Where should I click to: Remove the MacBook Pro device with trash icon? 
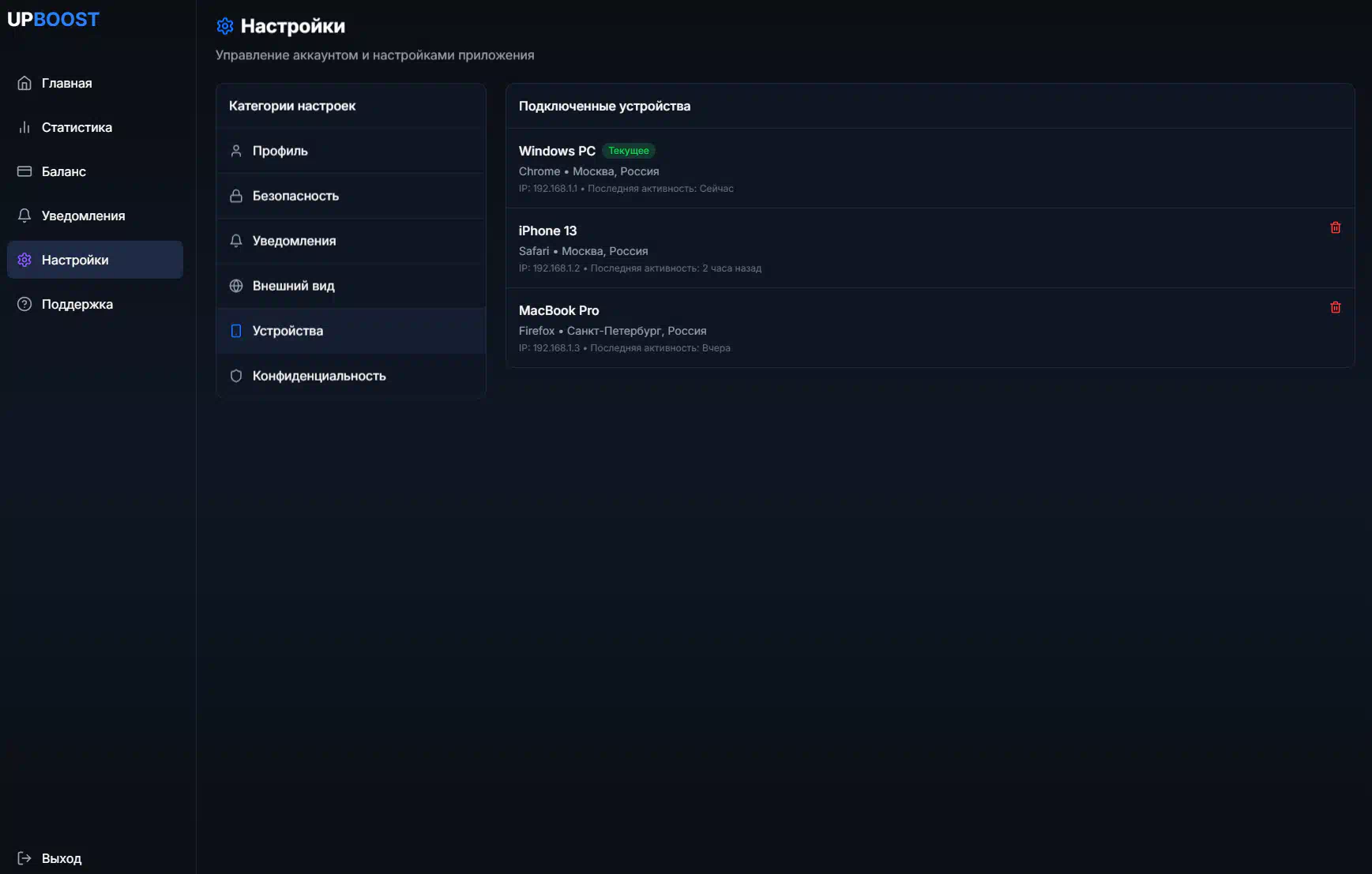(1335, 307)
